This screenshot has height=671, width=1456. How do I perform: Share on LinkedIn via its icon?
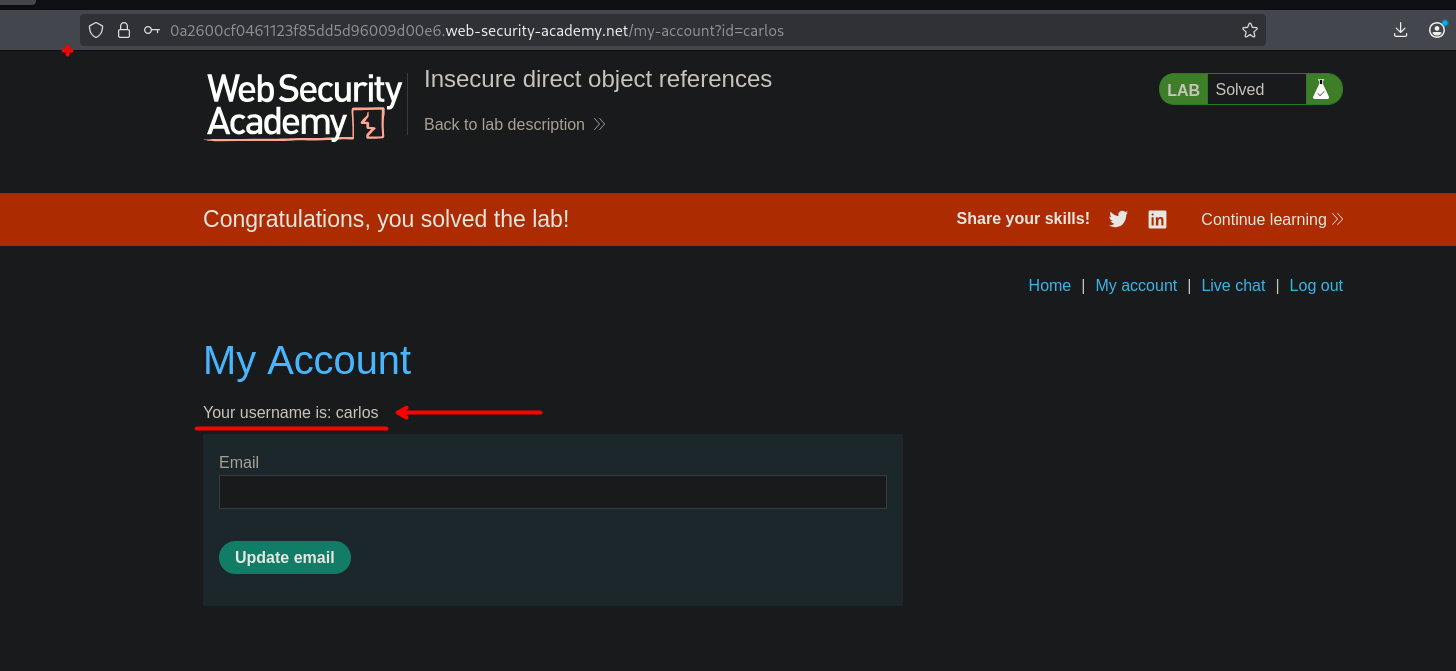[x=1157, y=219]
